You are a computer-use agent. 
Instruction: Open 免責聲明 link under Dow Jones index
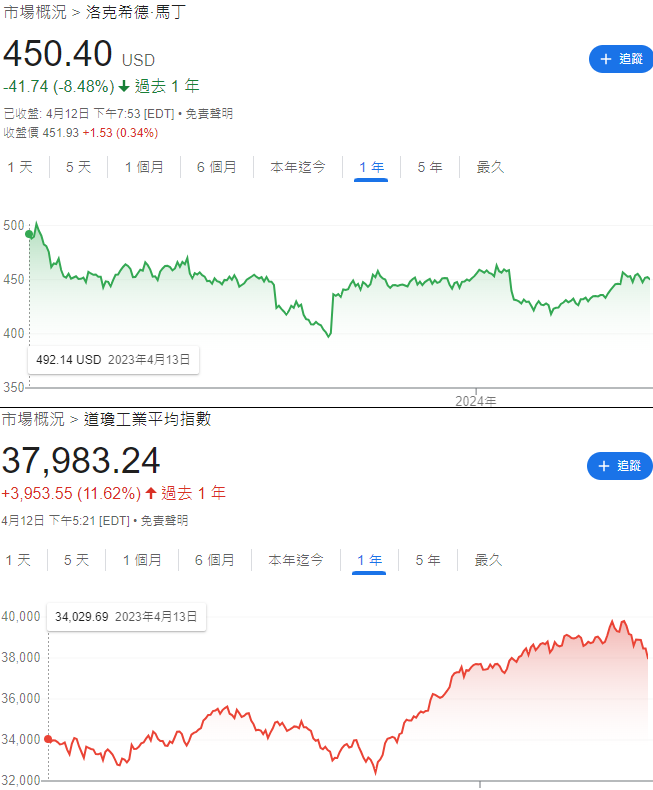click(x=163, y=521)
